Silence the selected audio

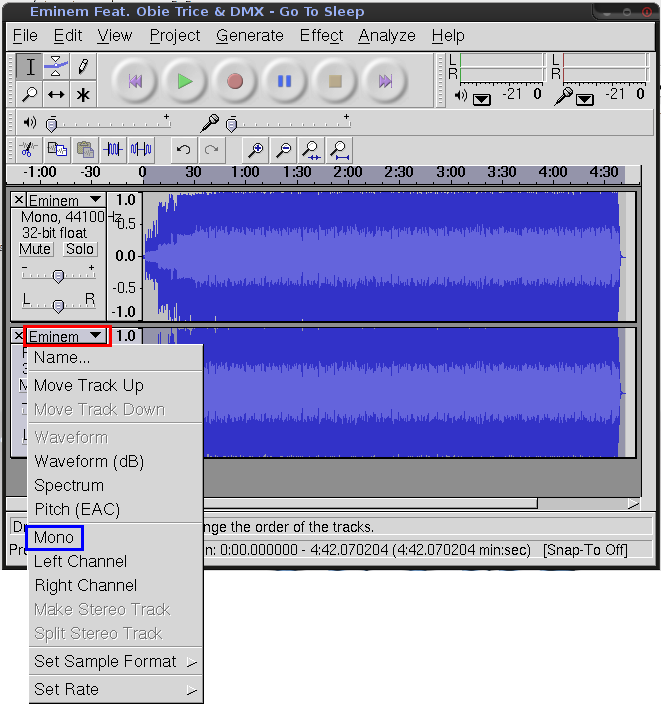141,150
